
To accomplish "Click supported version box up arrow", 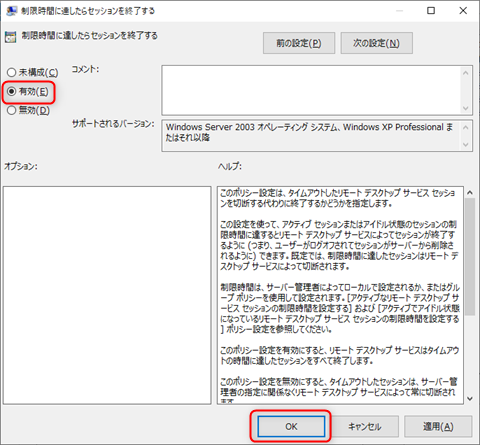I will pos(466,127).
